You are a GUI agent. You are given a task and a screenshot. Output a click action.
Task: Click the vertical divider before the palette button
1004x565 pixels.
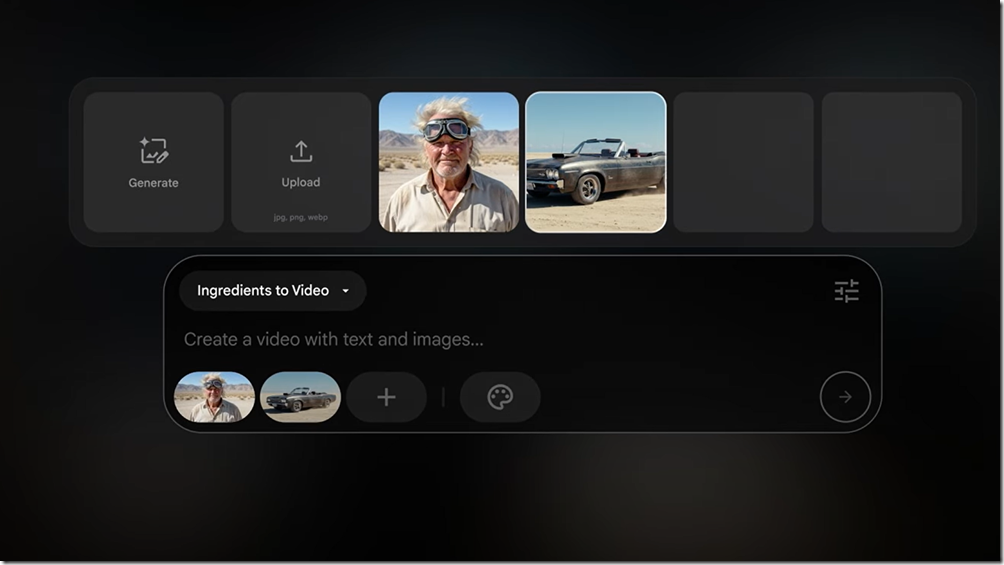(x=443, y=397)
